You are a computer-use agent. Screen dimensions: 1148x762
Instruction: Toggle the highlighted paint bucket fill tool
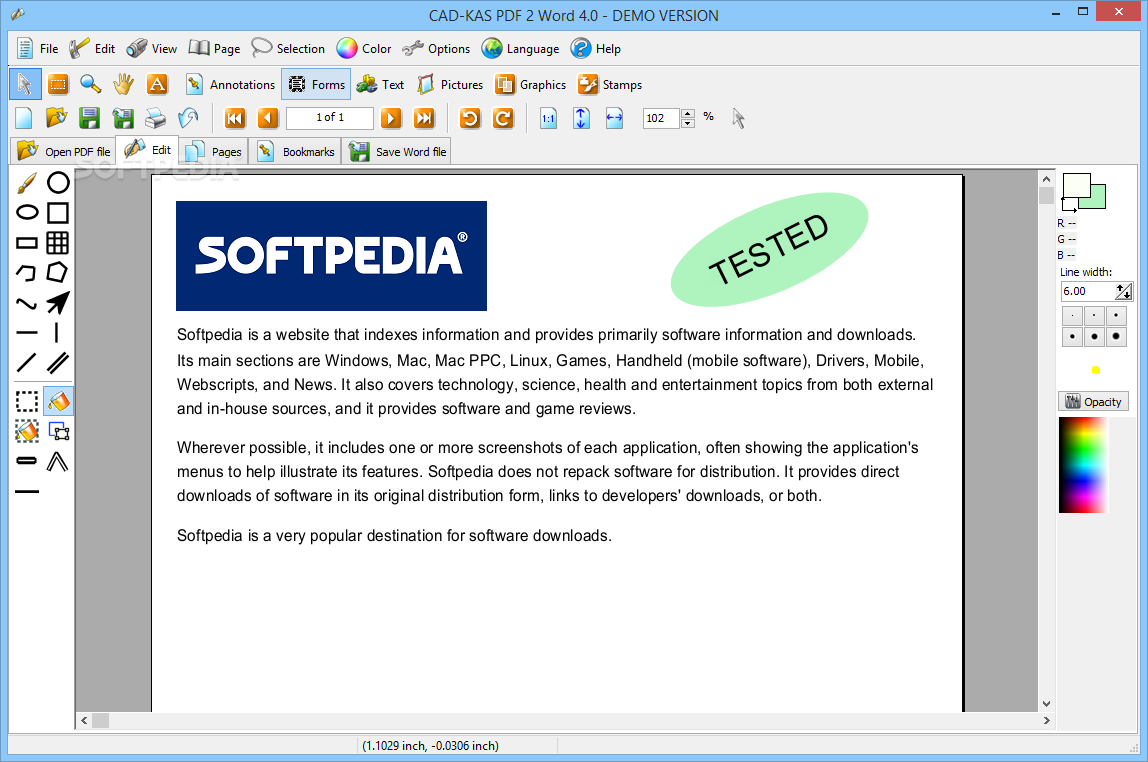tap(58, 401)
